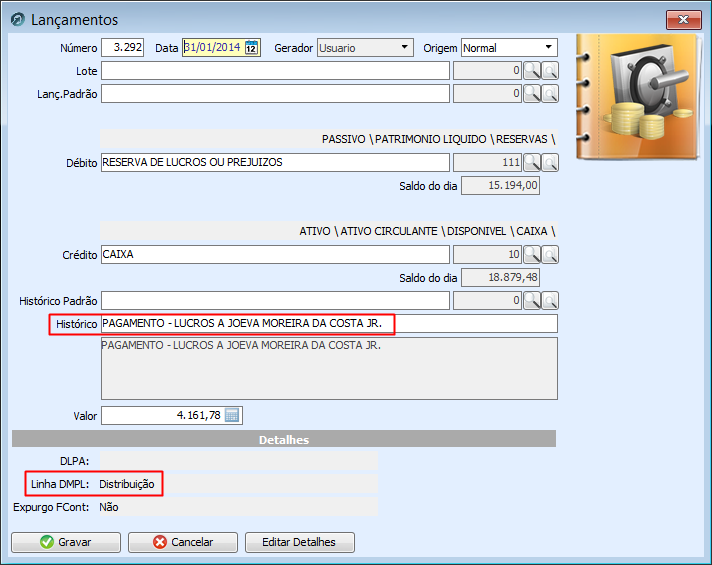Click the Débito account code 111
The image size is (712, 565).
pos(488,163)
